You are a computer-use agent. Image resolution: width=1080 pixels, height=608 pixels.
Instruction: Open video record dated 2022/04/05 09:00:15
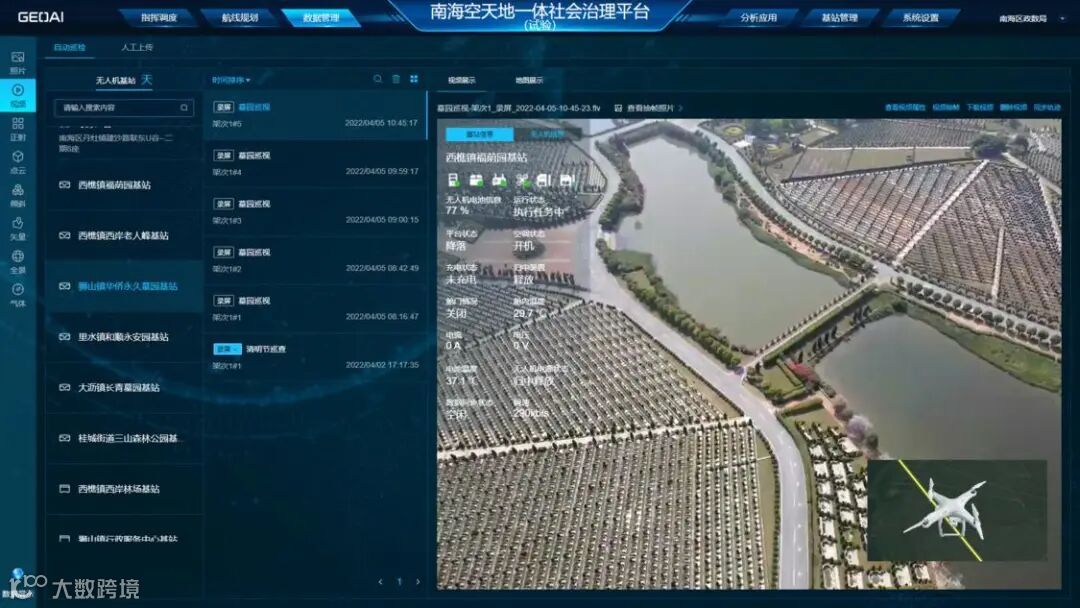point(315,212)
